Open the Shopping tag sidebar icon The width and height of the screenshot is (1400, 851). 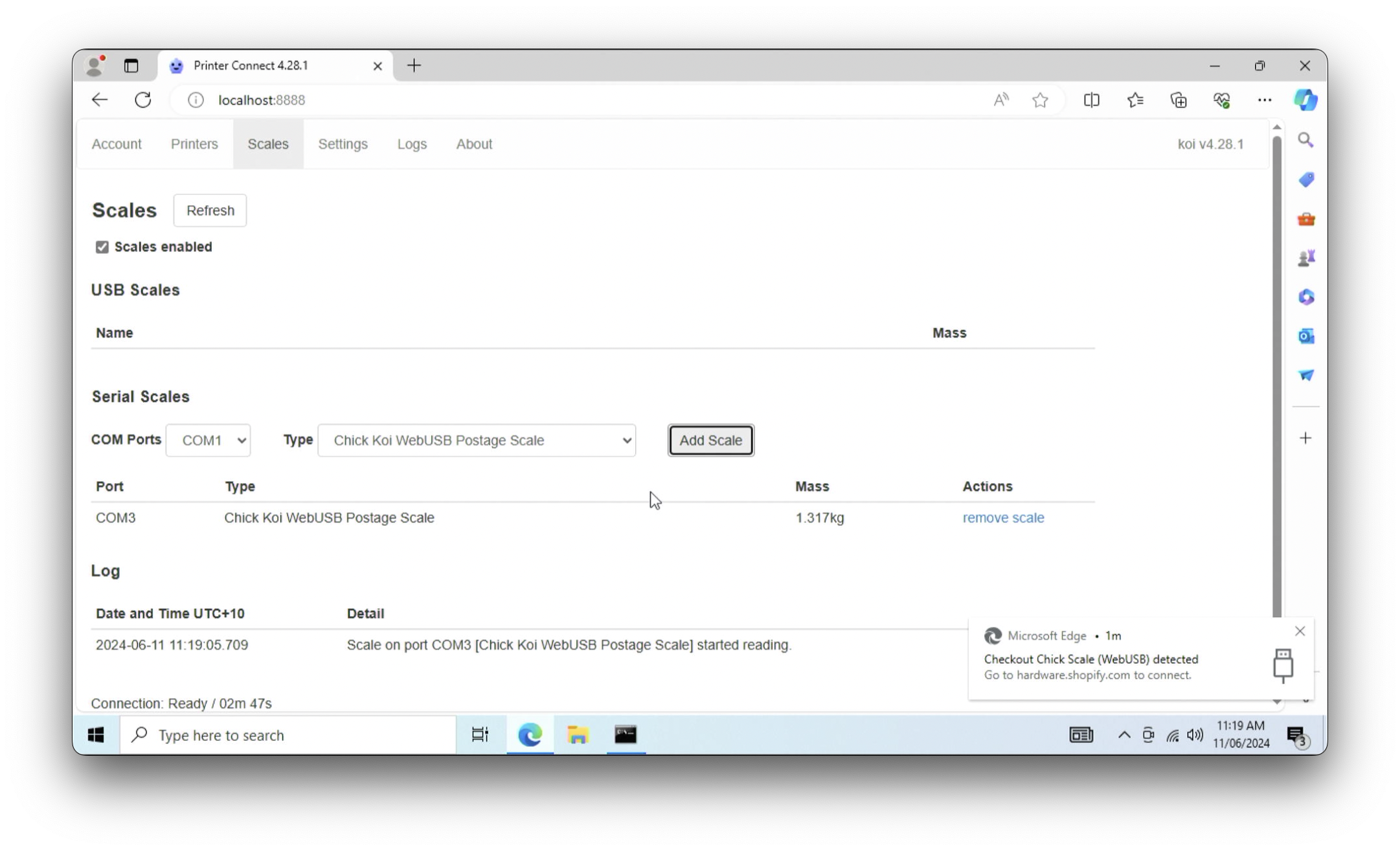tap(1305, 179)
